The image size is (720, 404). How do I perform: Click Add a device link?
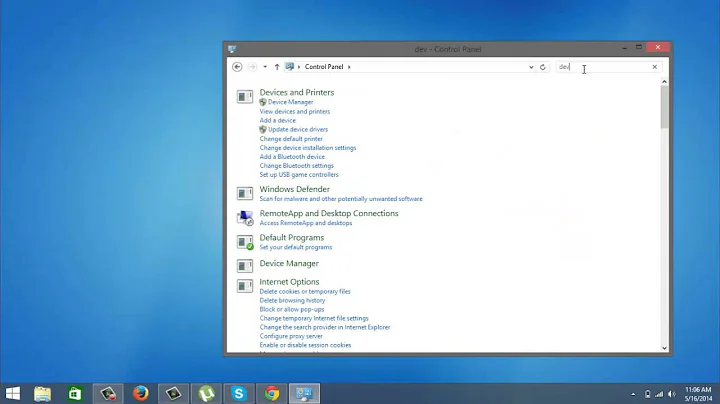click(x=278, y=120)
